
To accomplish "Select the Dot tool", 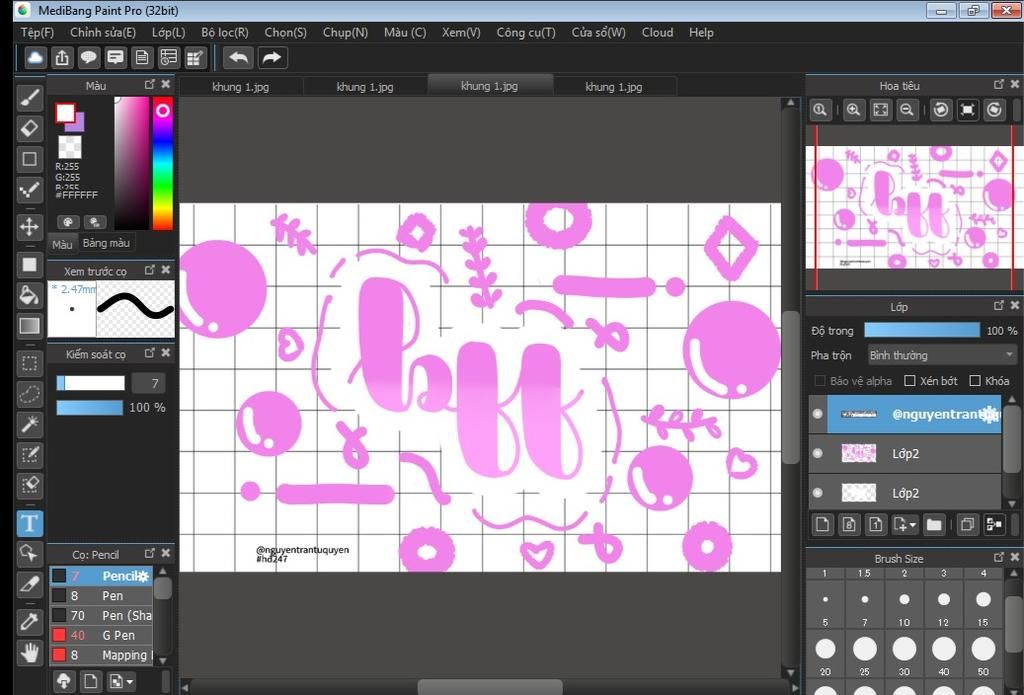I will pos(29,190).
